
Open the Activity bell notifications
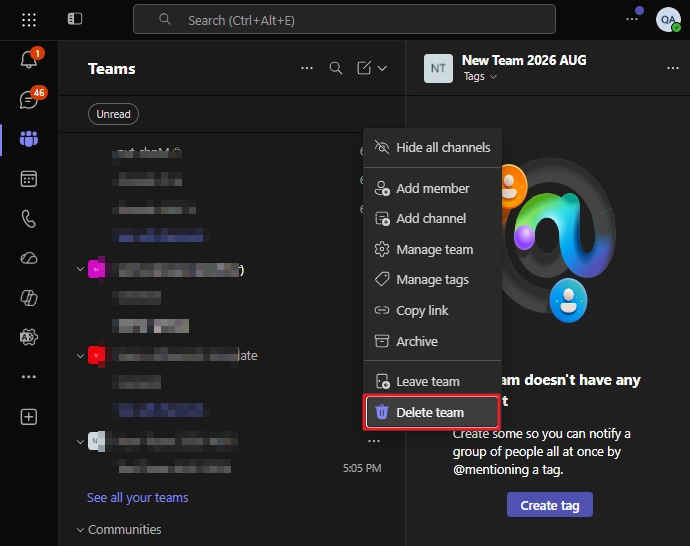pyautogui.click(x=29, y=59)
